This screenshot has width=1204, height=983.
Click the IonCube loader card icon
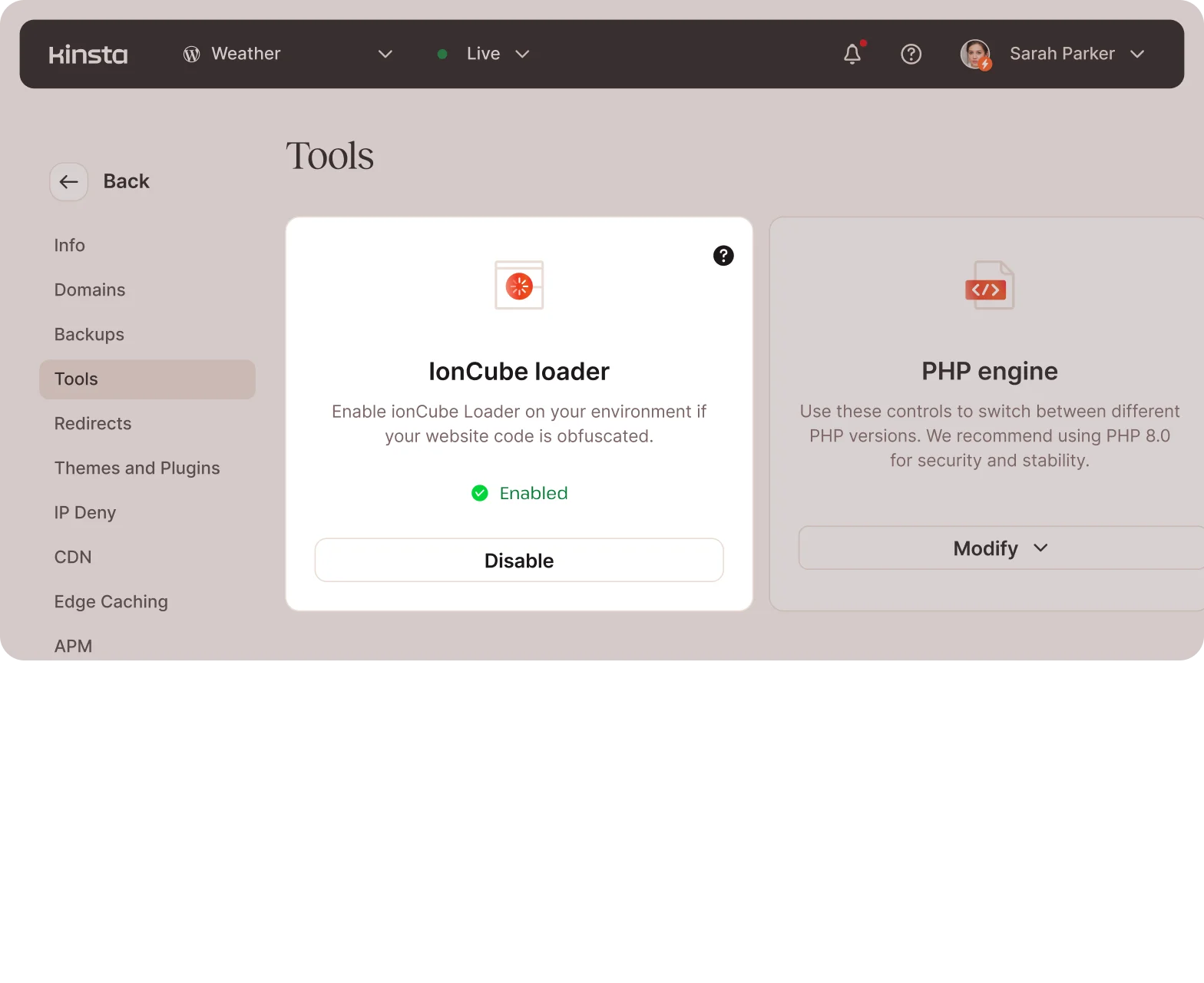519,286
